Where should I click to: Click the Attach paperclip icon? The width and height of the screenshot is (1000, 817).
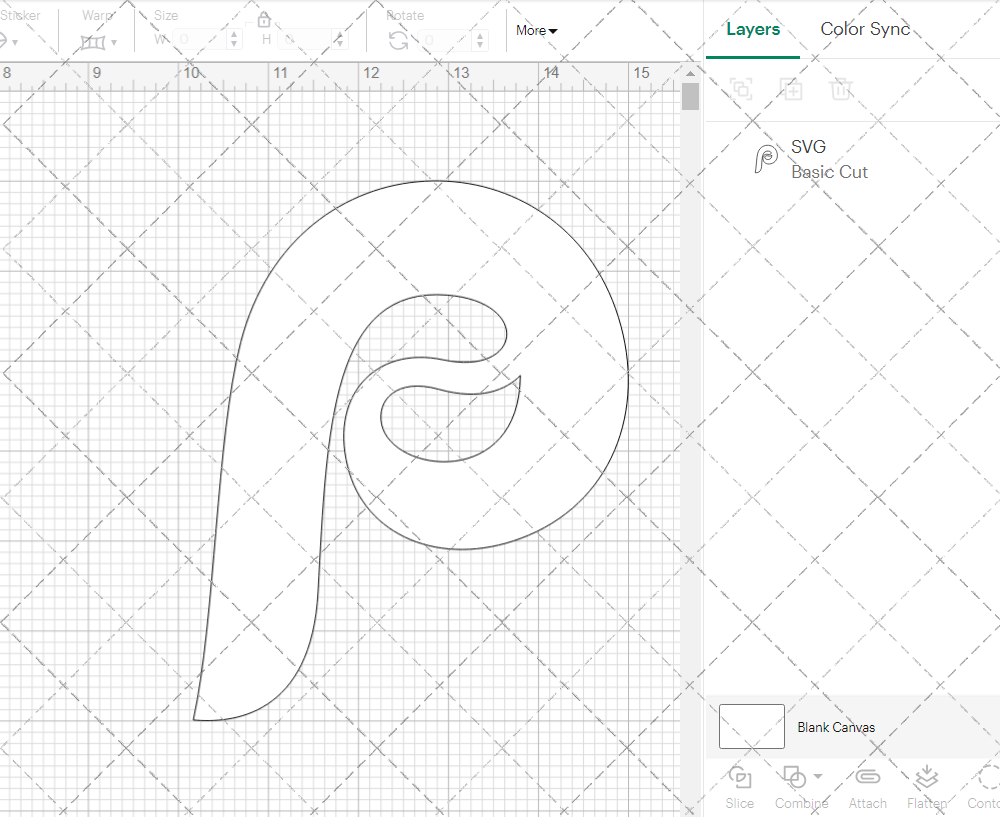coord(867,778)
